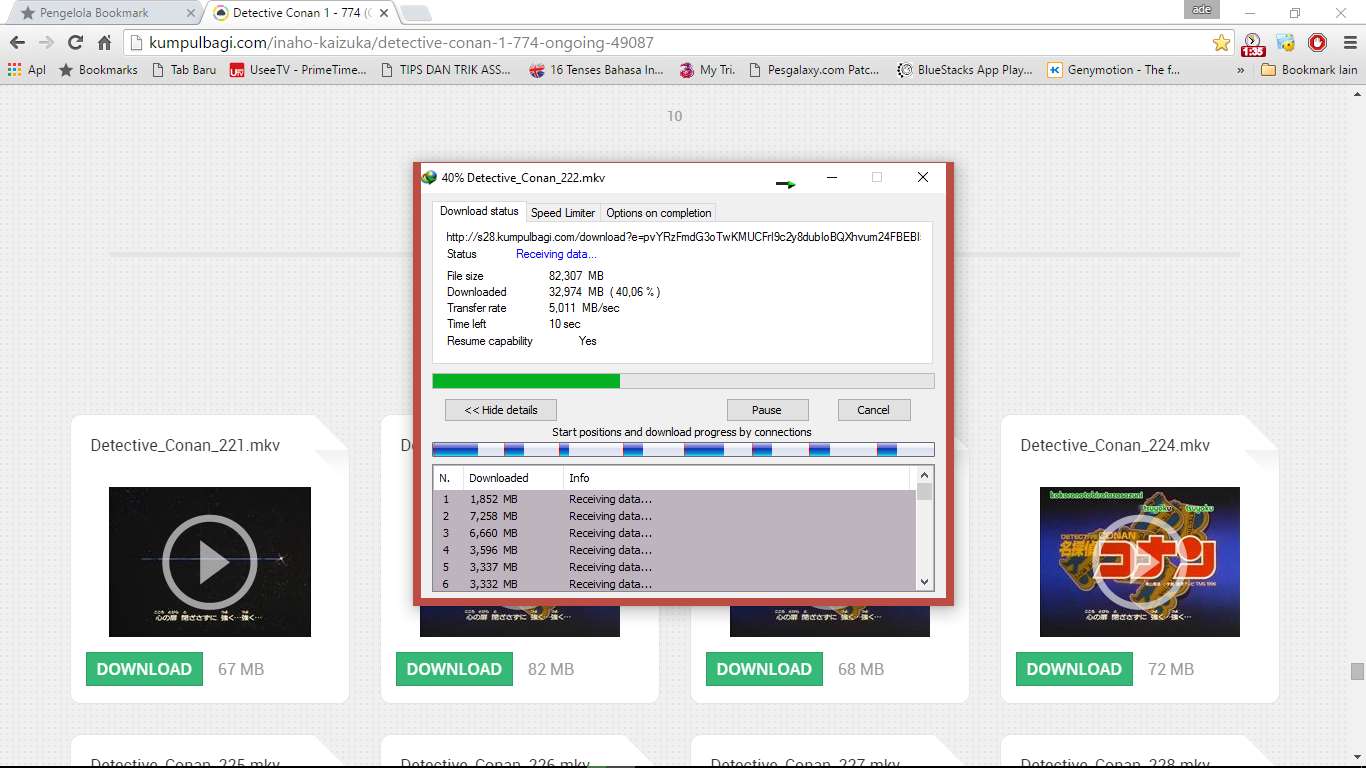
Task: Open the browser home page
Action: pyautogui.click(x=104, y=43)
